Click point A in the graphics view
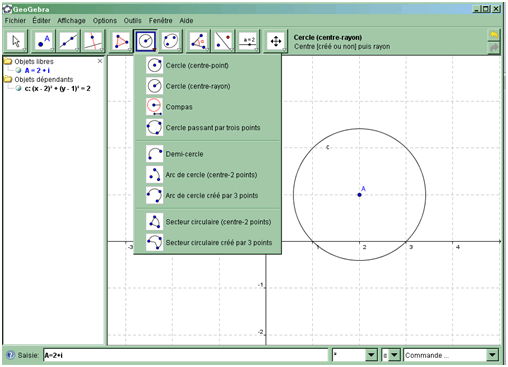This screenshot has width=508, height=367. pos(359,195)
